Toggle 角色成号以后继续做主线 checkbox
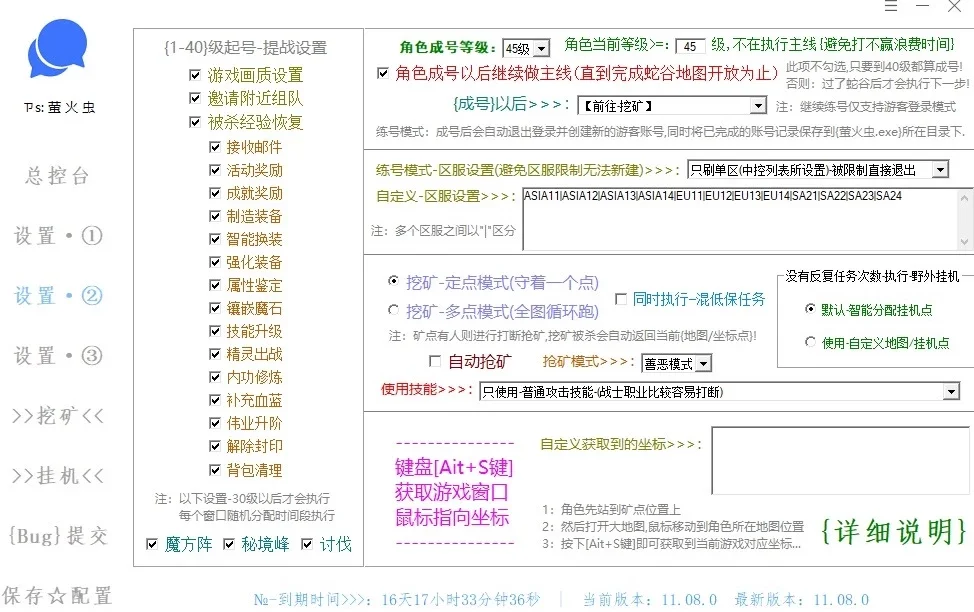This screenshot has width=974, height=612. pos(383,73)
